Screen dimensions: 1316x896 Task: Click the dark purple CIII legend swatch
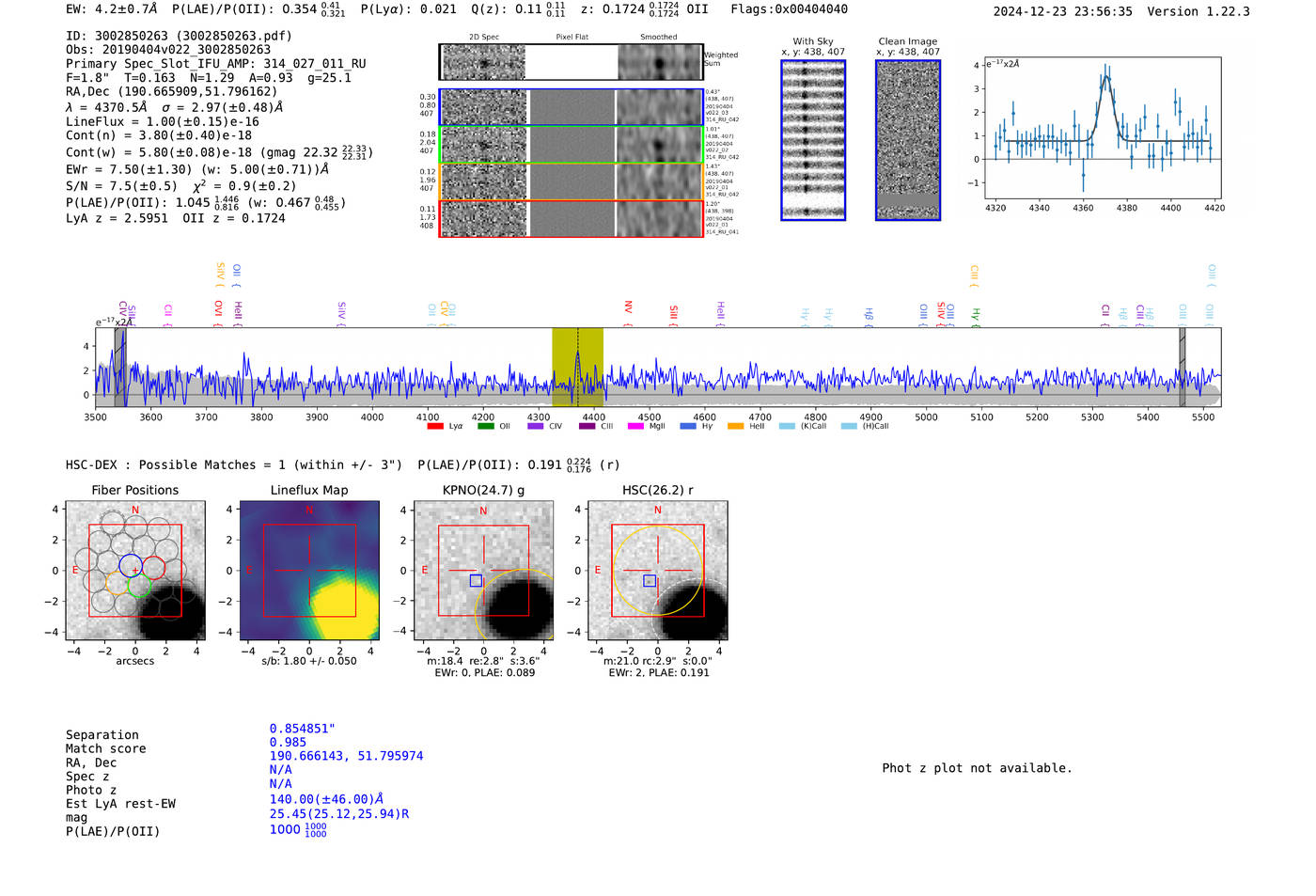click(587, 426)
